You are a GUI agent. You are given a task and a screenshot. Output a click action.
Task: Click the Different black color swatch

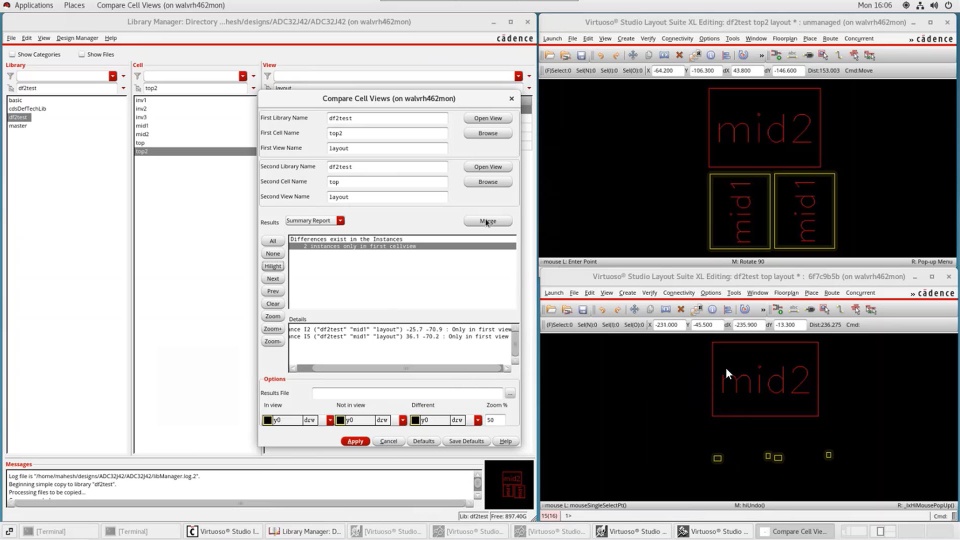pyautogui.click(x=415, y=420)
